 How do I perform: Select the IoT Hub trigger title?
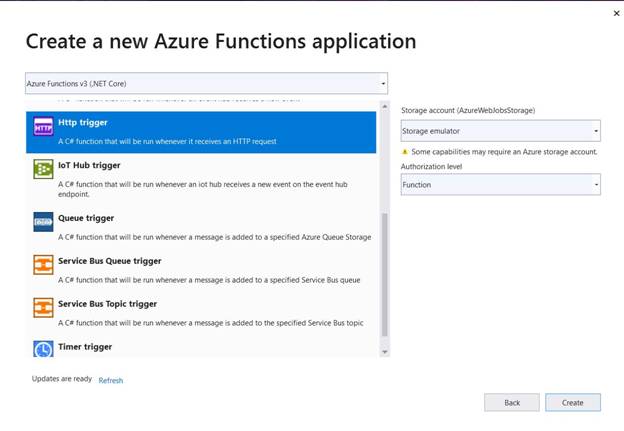click(x=89, y=165)
